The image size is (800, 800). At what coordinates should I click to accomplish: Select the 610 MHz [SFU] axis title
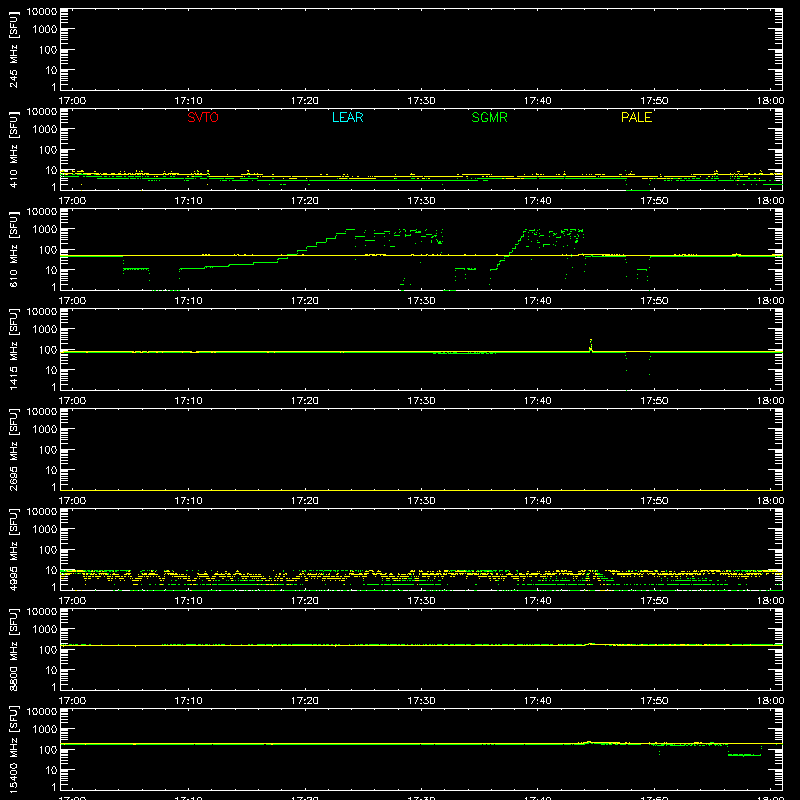click(x=13, y=250)
